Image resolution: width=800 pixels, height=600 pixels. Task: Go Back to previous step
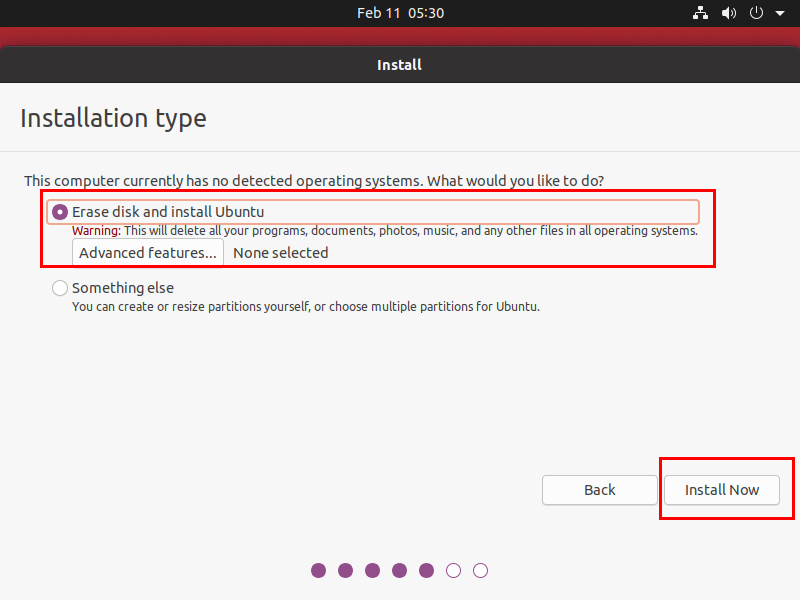click(x=599, y=490)
